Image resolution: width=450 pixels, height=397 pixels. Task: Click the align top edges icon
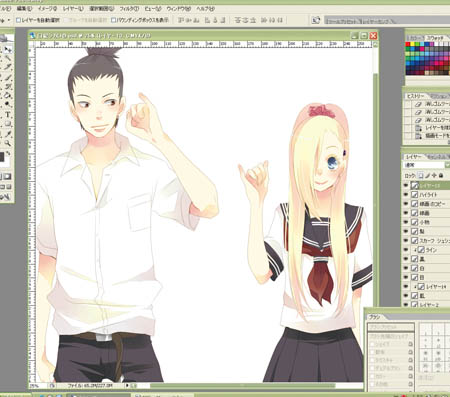[180, 20]
